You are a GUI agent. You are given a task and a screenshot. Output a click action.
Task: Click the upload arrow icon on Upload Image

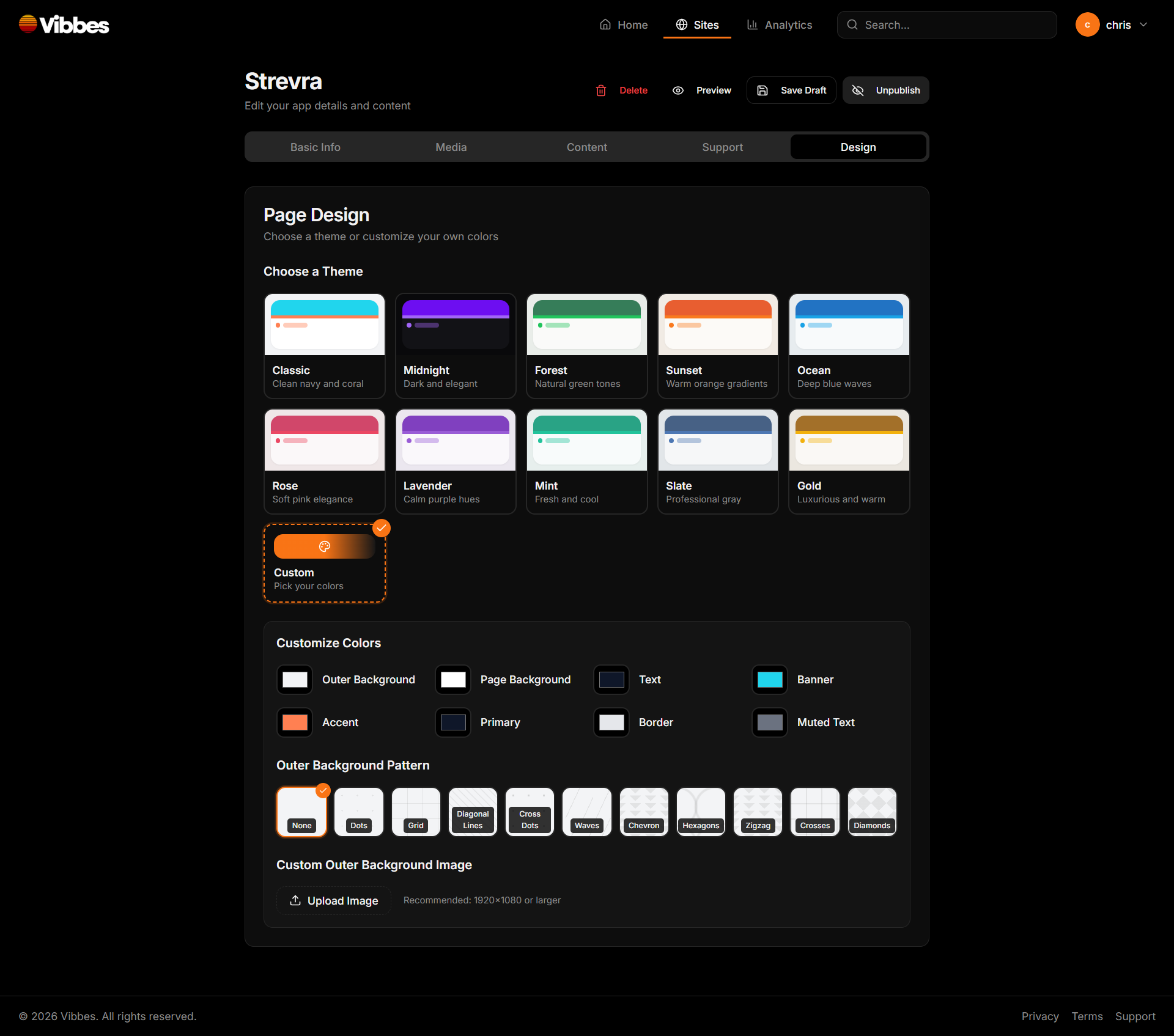click(x=295, y=900)
